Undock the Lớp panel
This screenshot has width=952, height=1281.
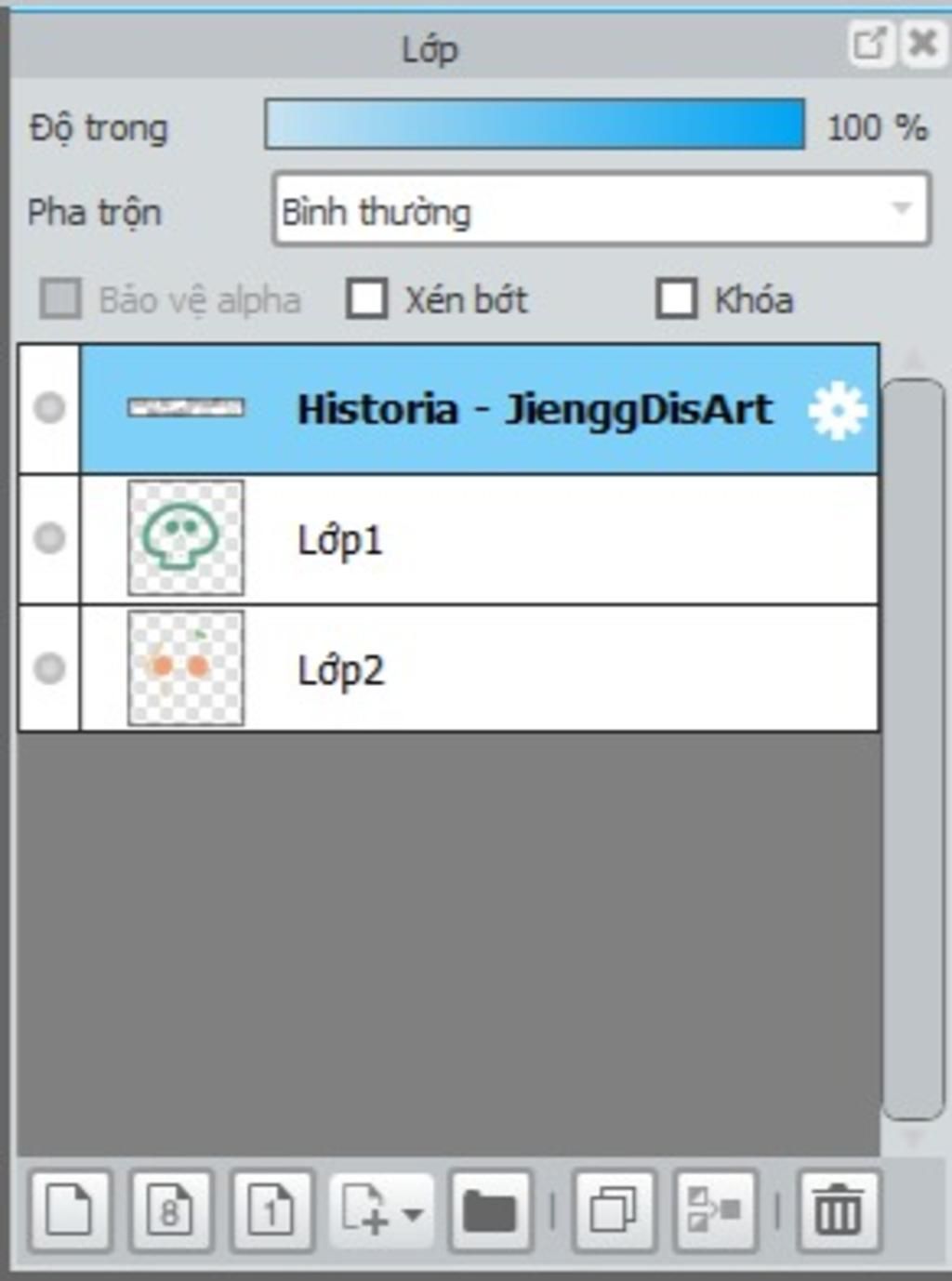870,43
